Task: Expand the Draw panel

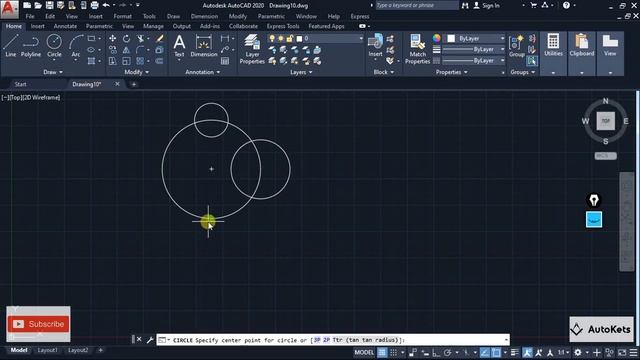Action: coord(53,72)
